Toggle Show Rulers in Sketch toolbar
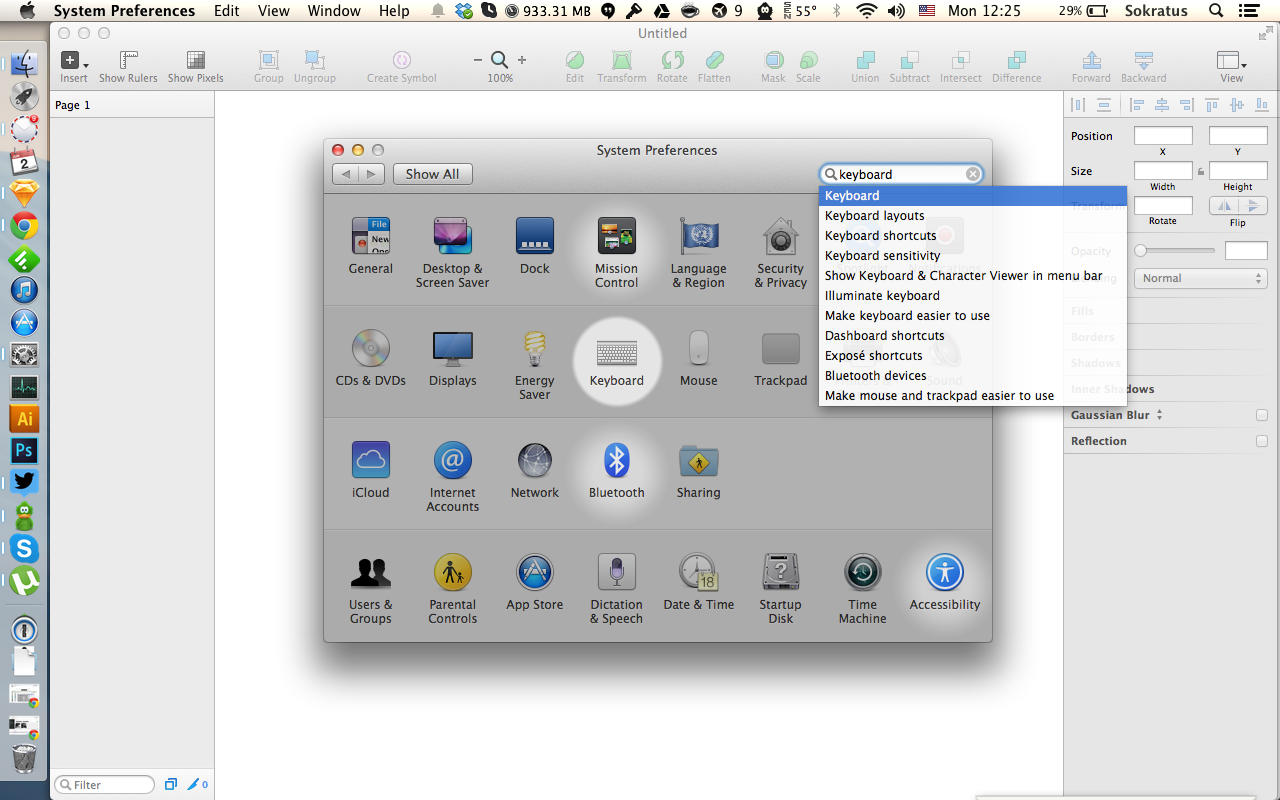Viewport: 1280px width, 800px height. 129,67
